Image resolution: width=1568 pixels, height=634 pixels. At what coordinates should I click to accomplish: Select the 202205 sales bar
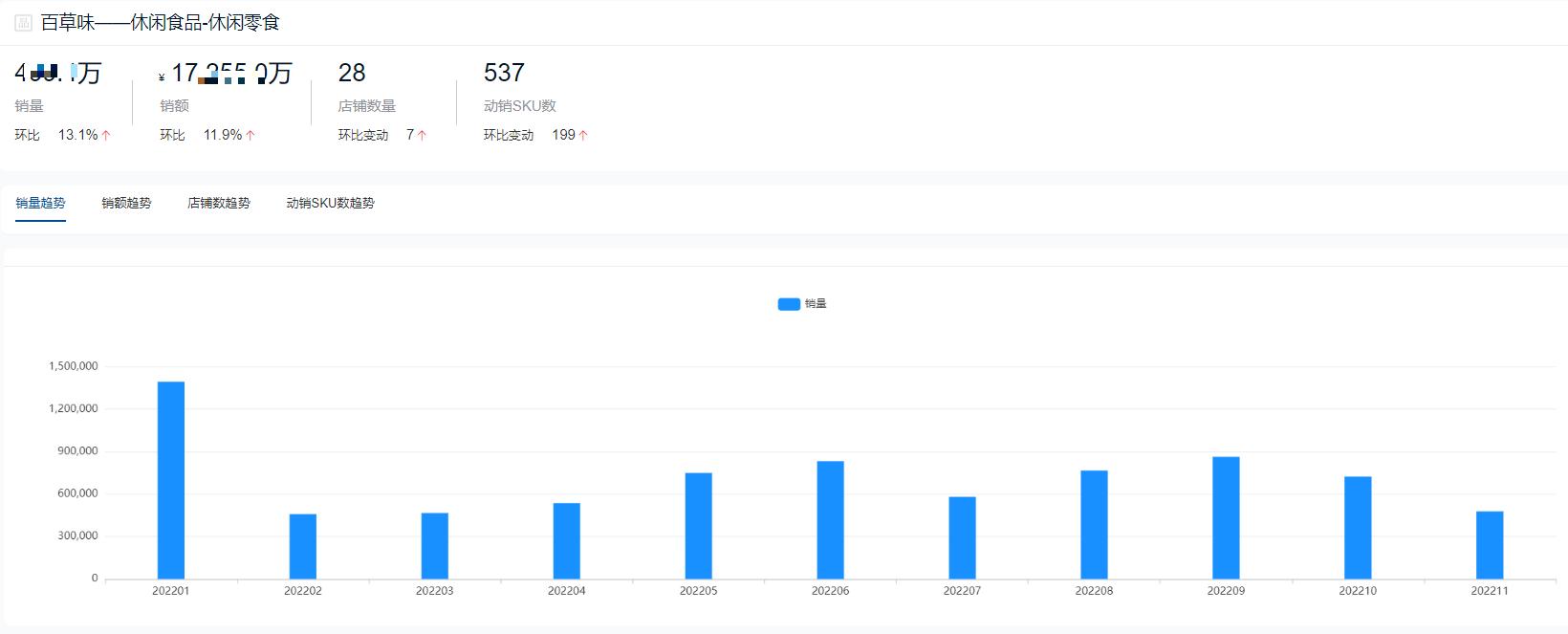tap(699, 526)
